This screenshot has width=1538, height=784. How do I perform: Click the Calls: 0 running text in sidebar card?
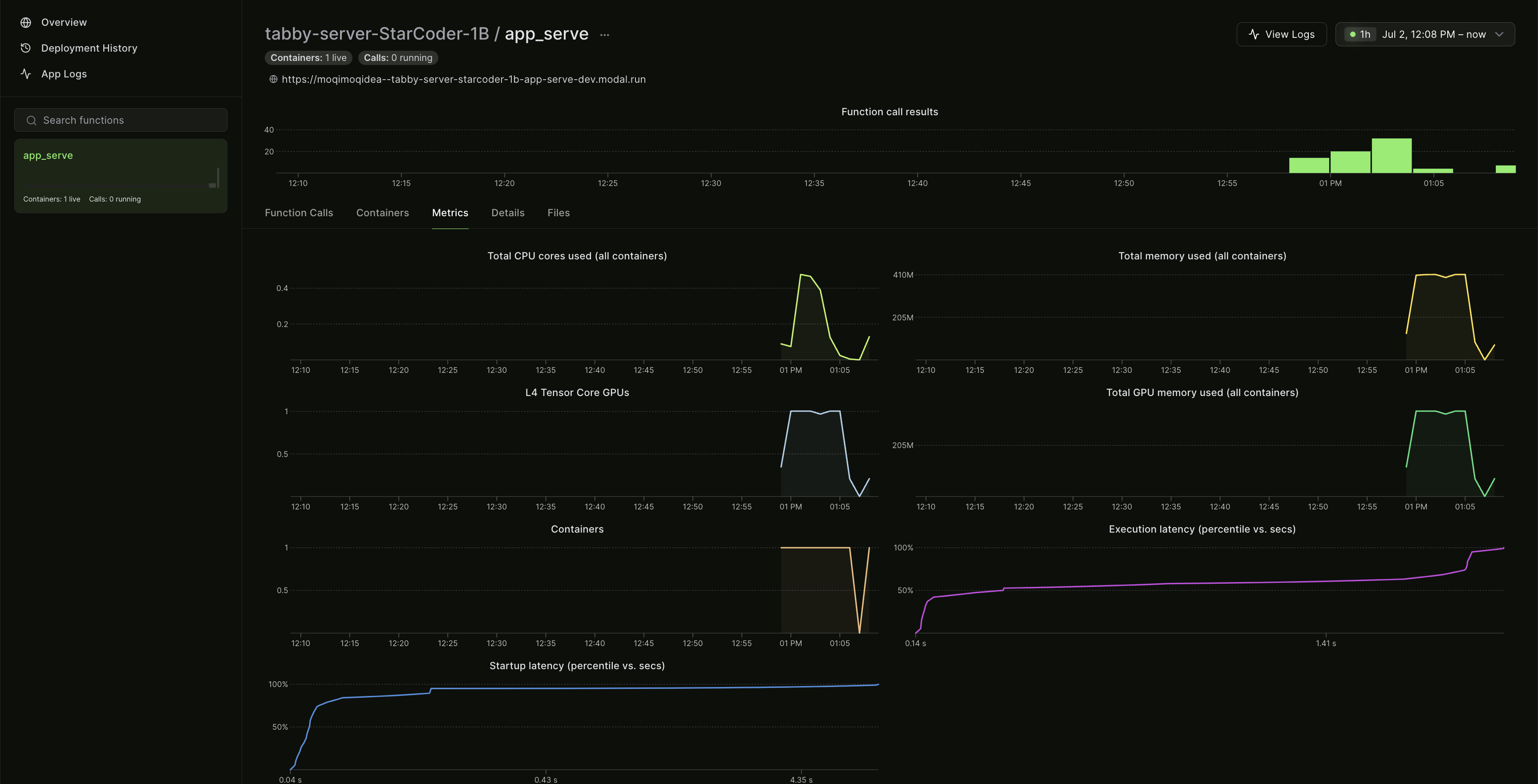coord(115,199)
